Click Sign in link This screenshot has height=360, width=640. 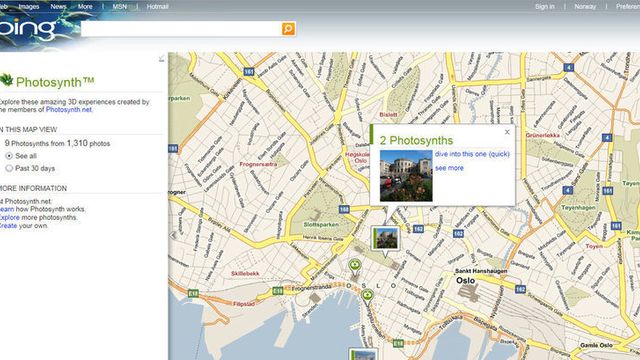point(544,7)
